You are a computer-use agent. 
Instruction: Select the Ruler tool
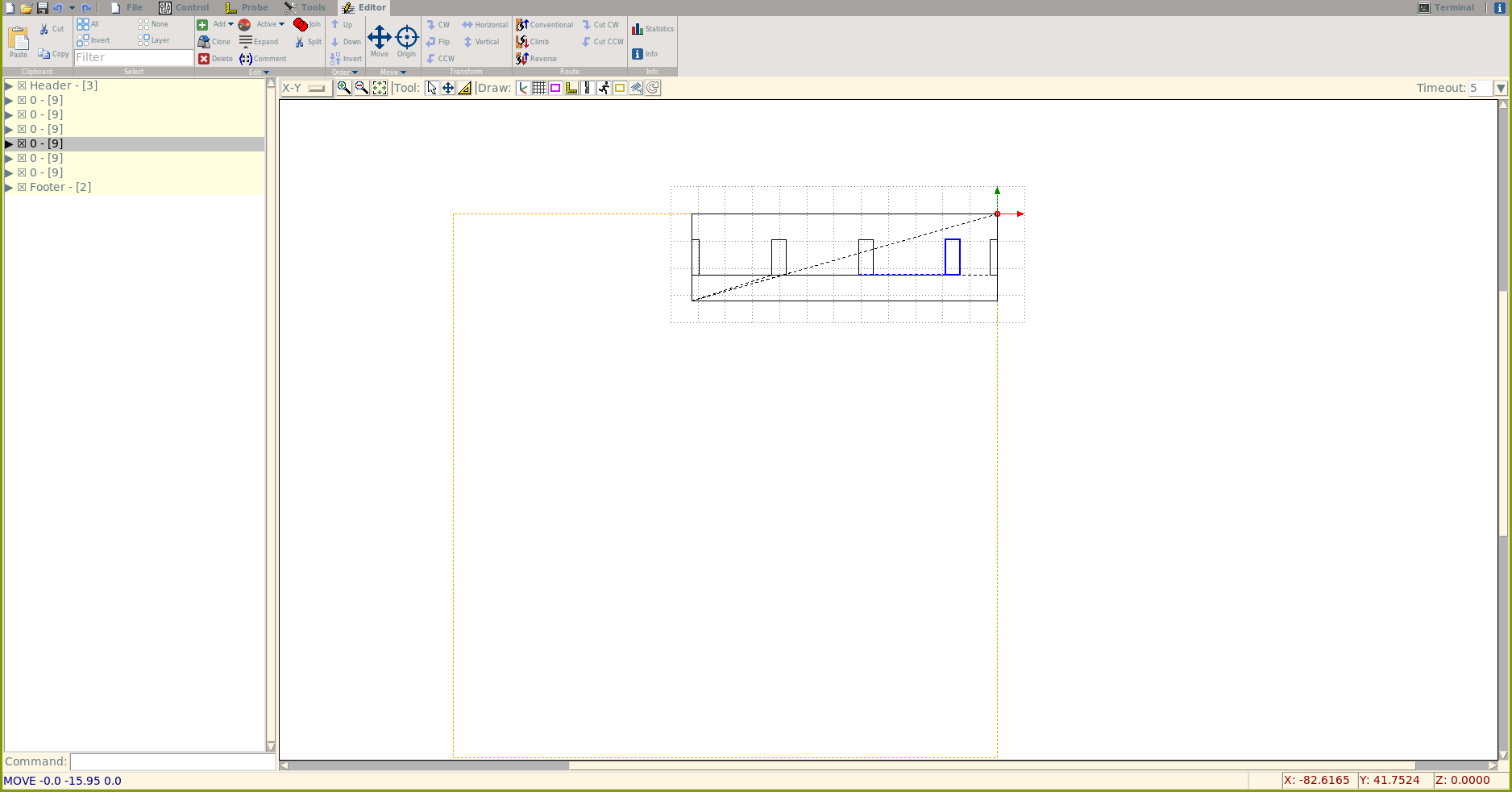click(464, 88)
